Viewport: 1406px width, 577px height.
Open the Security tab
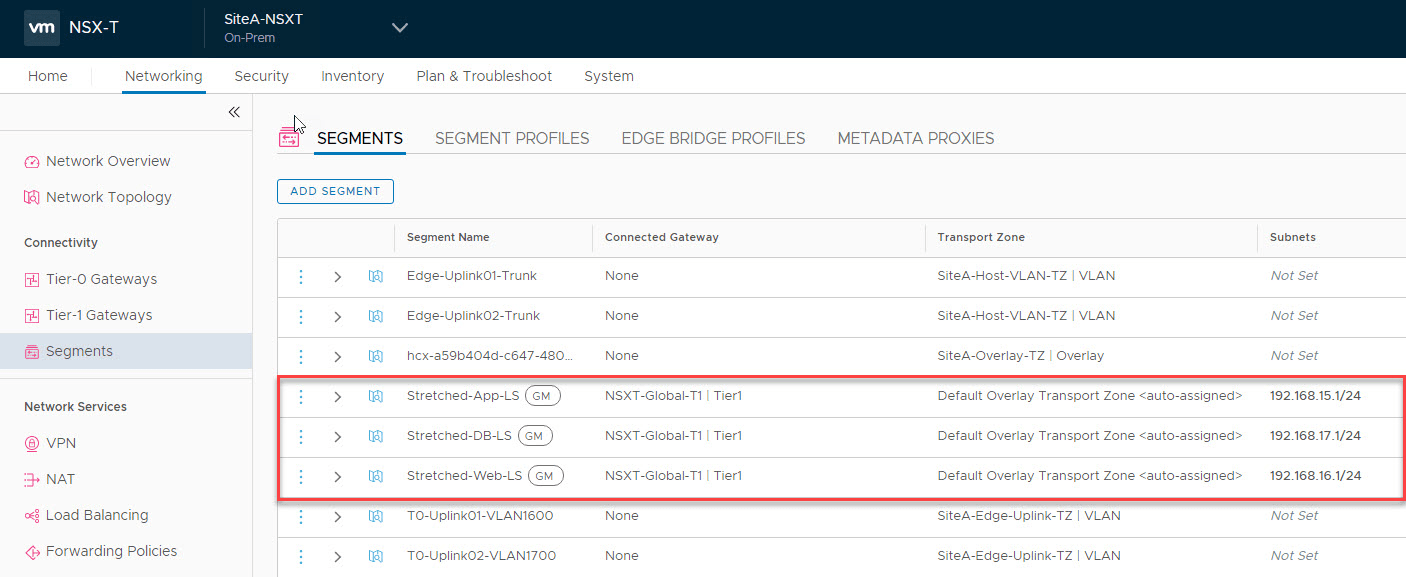(x=261, y=76)
